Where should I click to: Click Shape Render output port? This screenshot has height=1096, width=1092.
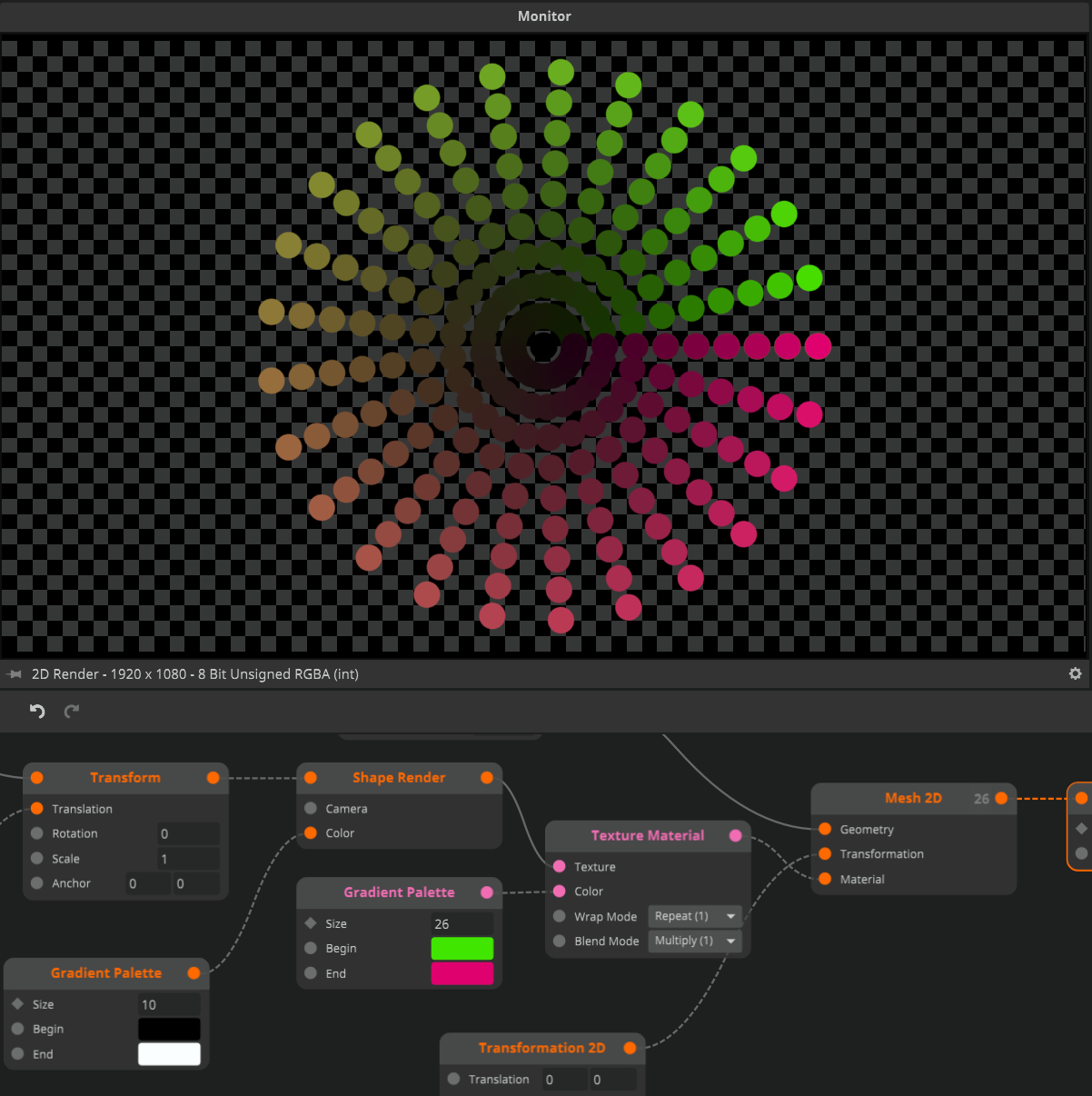click(487, 777)
